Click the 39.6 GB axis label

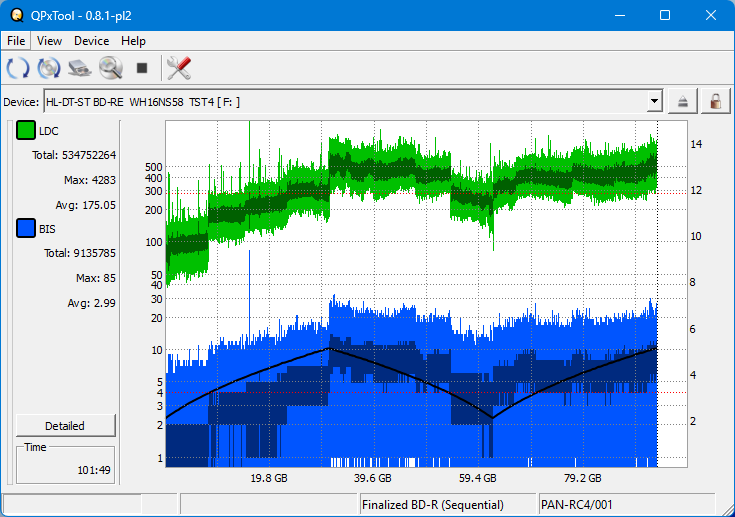click(x=373, y=478)
